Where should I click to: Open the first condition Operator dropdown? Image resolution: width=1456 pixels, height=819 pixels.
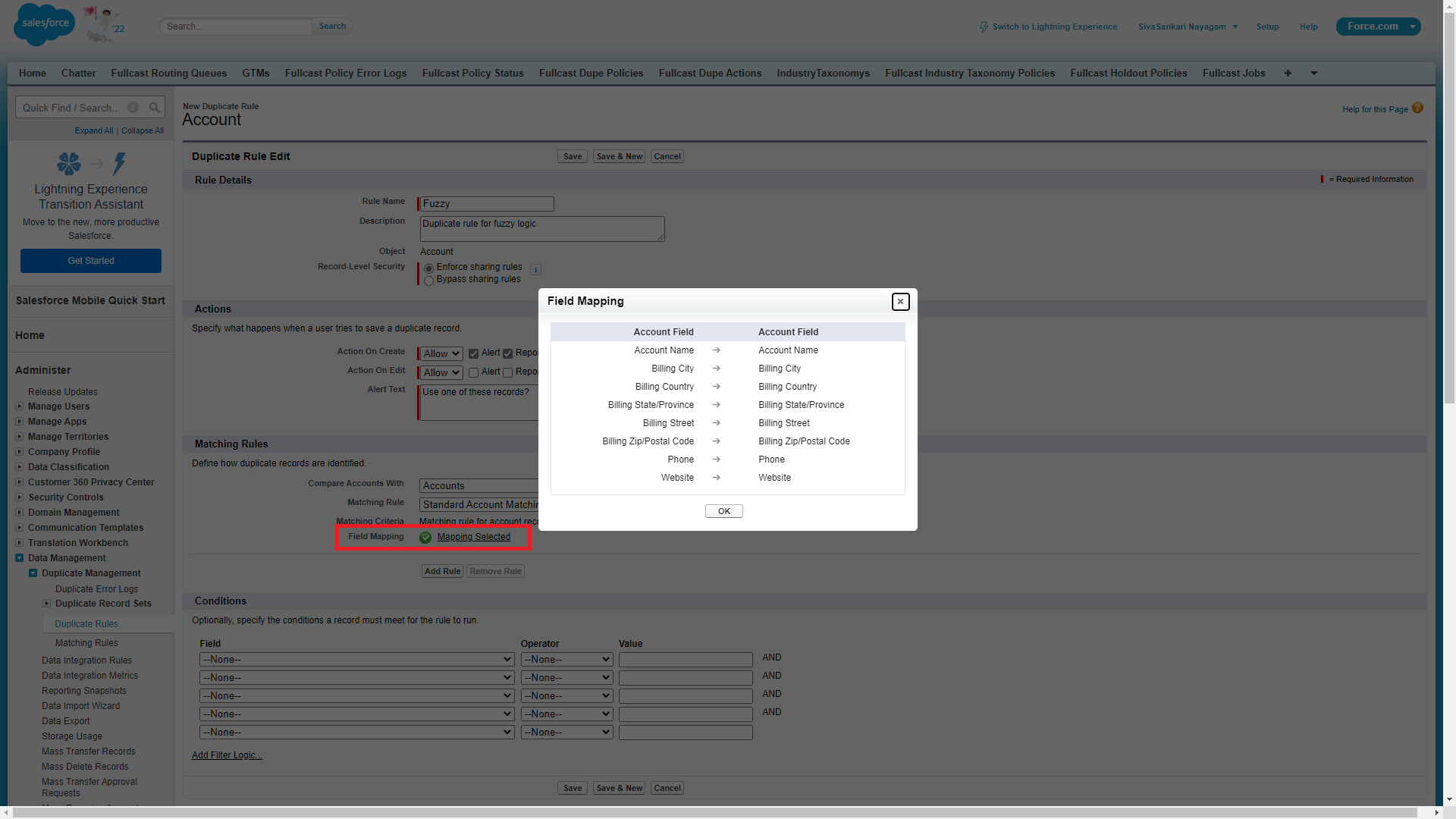(x=566, y=660)
